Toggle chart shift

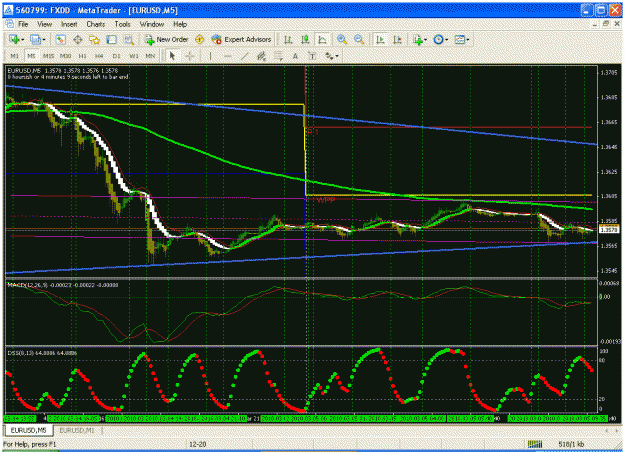pos(397,39)
